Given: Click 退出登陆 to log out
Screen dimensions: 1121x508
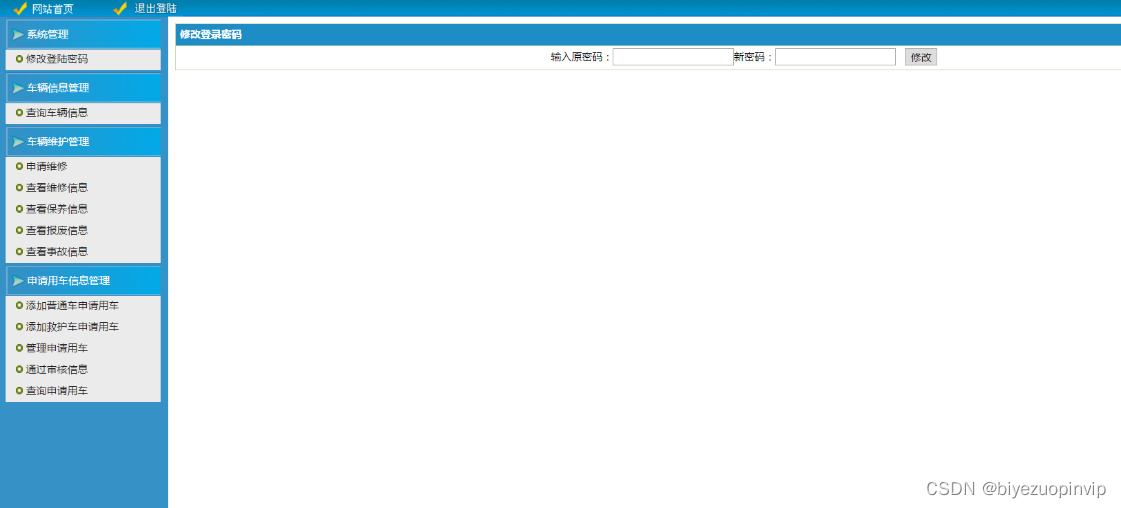Looking at the screenshot, I should (x=155, y=9).
